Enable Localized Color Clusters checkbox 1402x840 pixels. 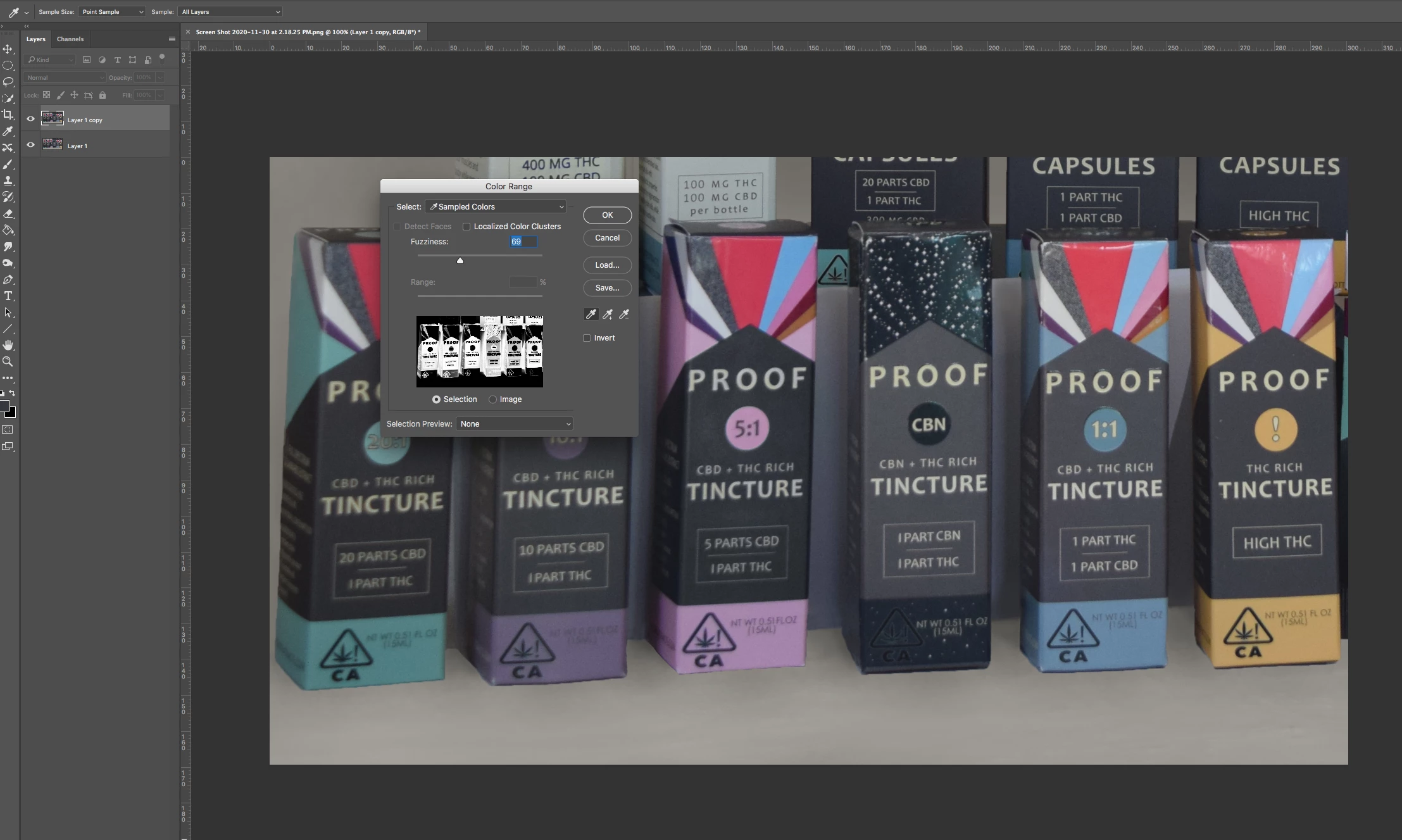(x=466, y=227)
